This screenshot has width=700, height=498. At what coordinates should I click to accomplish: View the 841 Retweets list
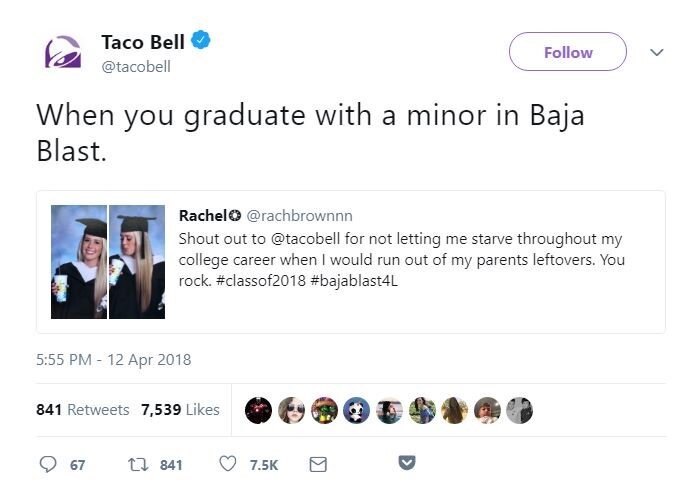tap(82, 409)
